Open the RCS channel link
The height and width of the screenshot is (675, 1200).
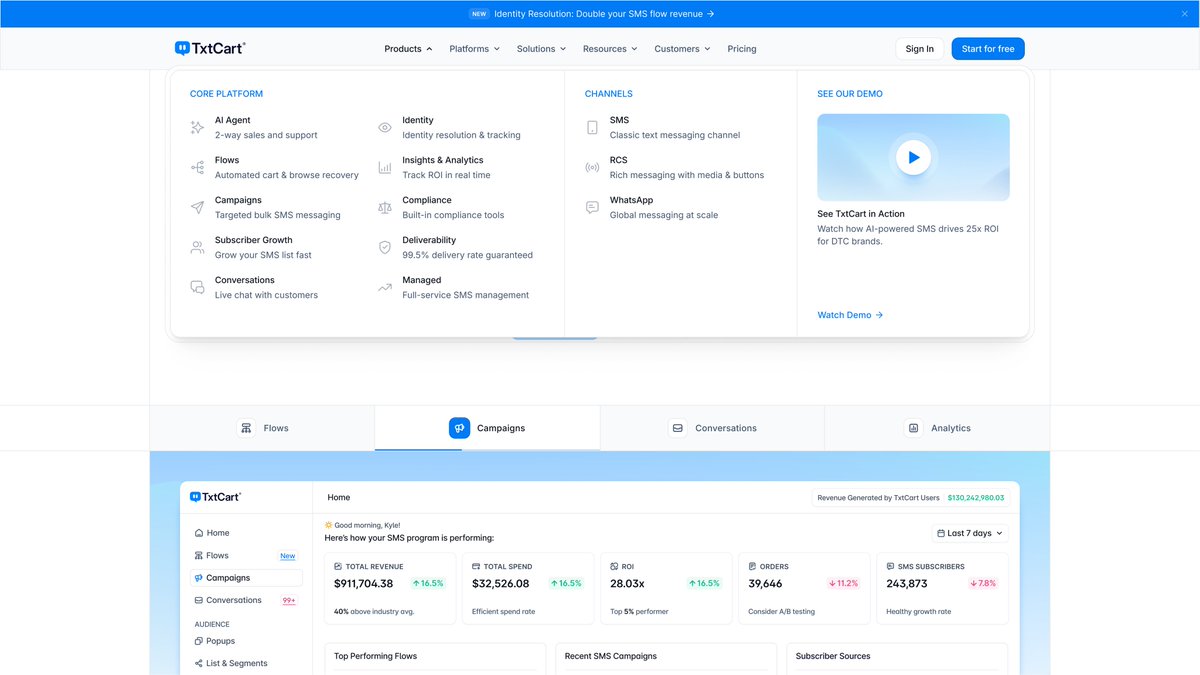pos(675,167)
